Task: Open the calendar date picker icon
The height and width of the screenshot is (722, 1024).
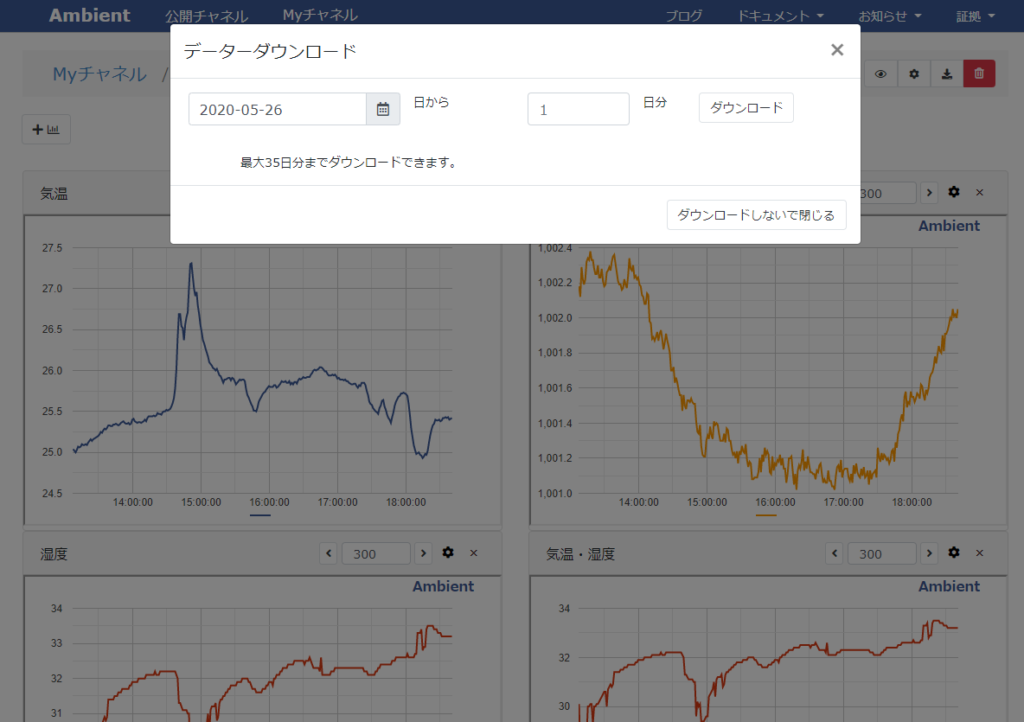Action: coord(383,109)
